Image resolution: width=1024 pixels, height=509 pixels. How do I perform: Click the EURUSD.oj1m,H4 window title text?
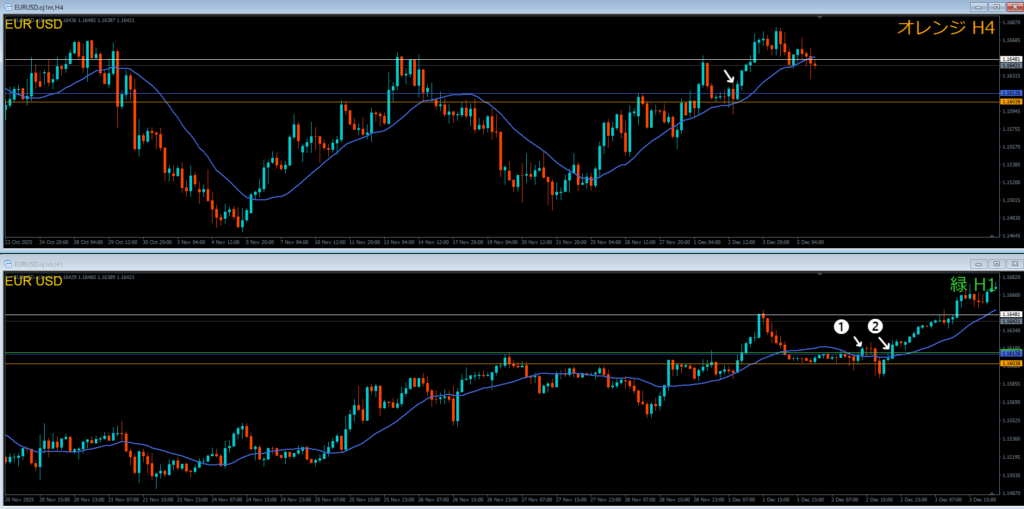tap(37, 7)
